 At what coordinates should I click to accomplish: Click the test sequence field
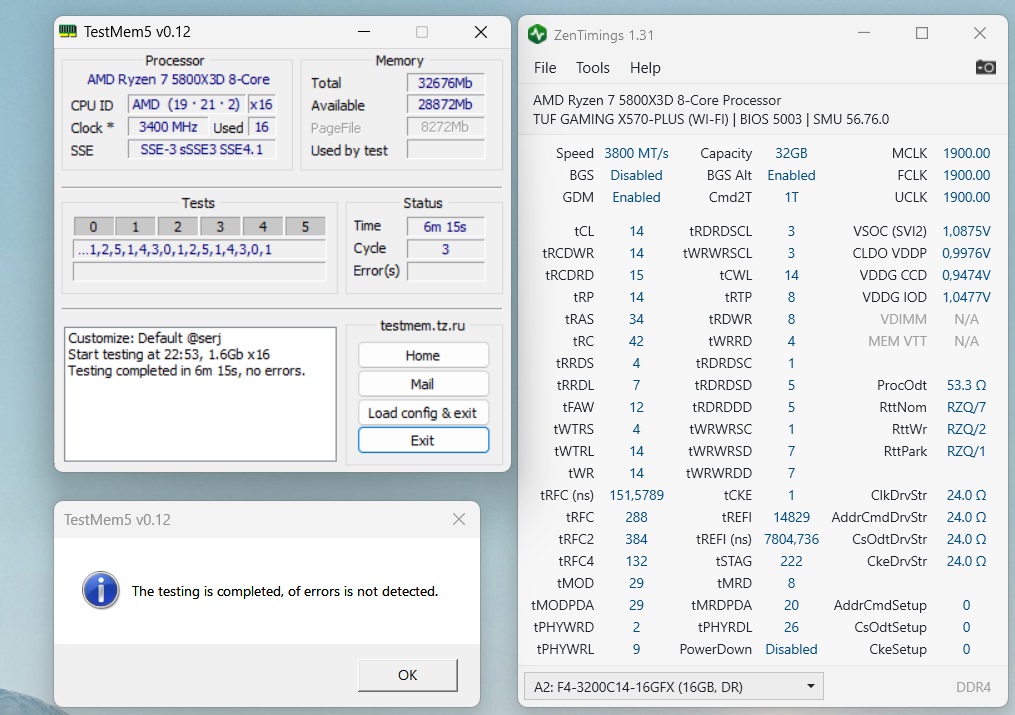click(x=199, y=250)
